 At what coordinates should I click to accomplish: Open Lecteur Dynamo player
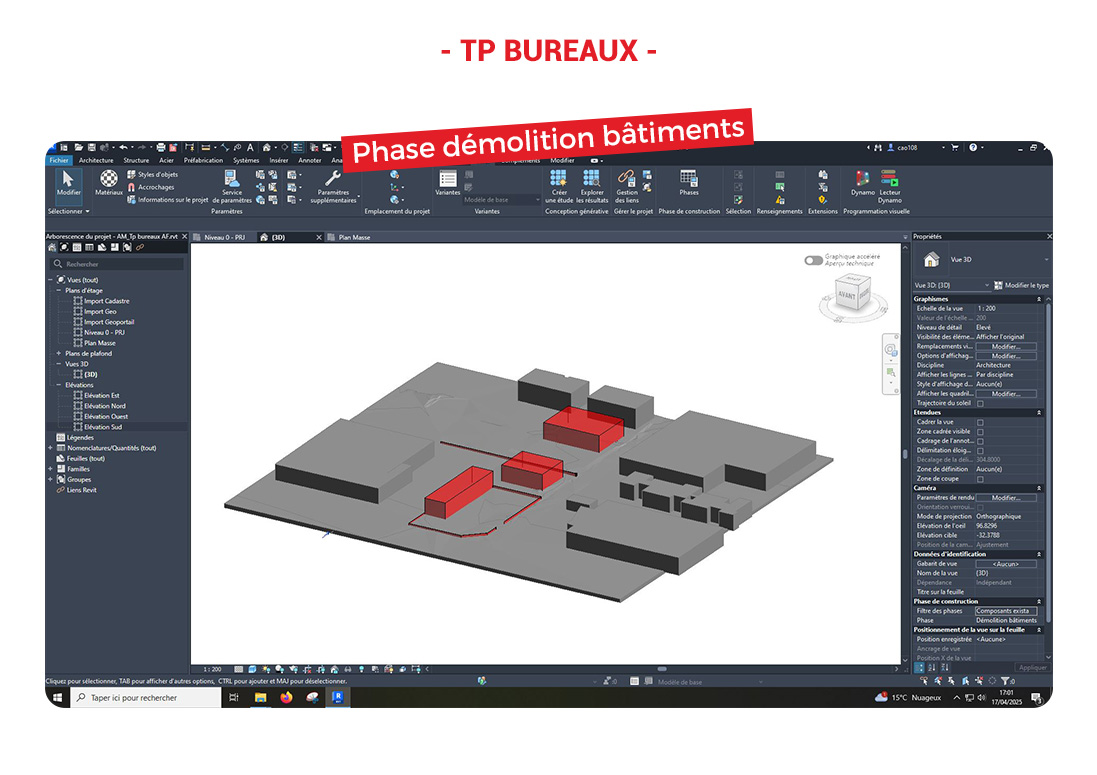coord(890,186)
